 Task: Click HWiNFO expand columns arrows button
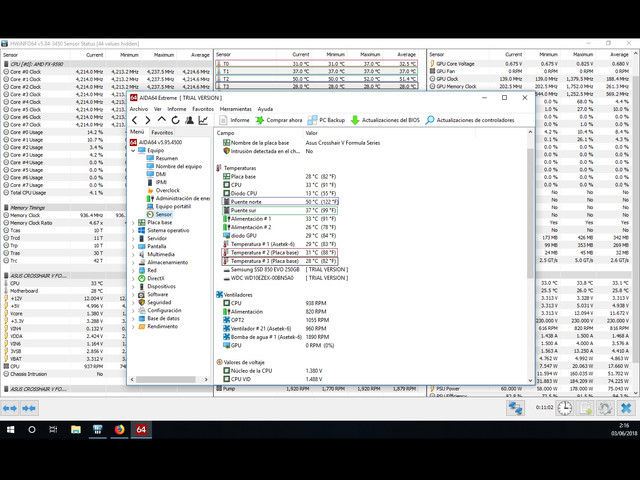point(10,408)
